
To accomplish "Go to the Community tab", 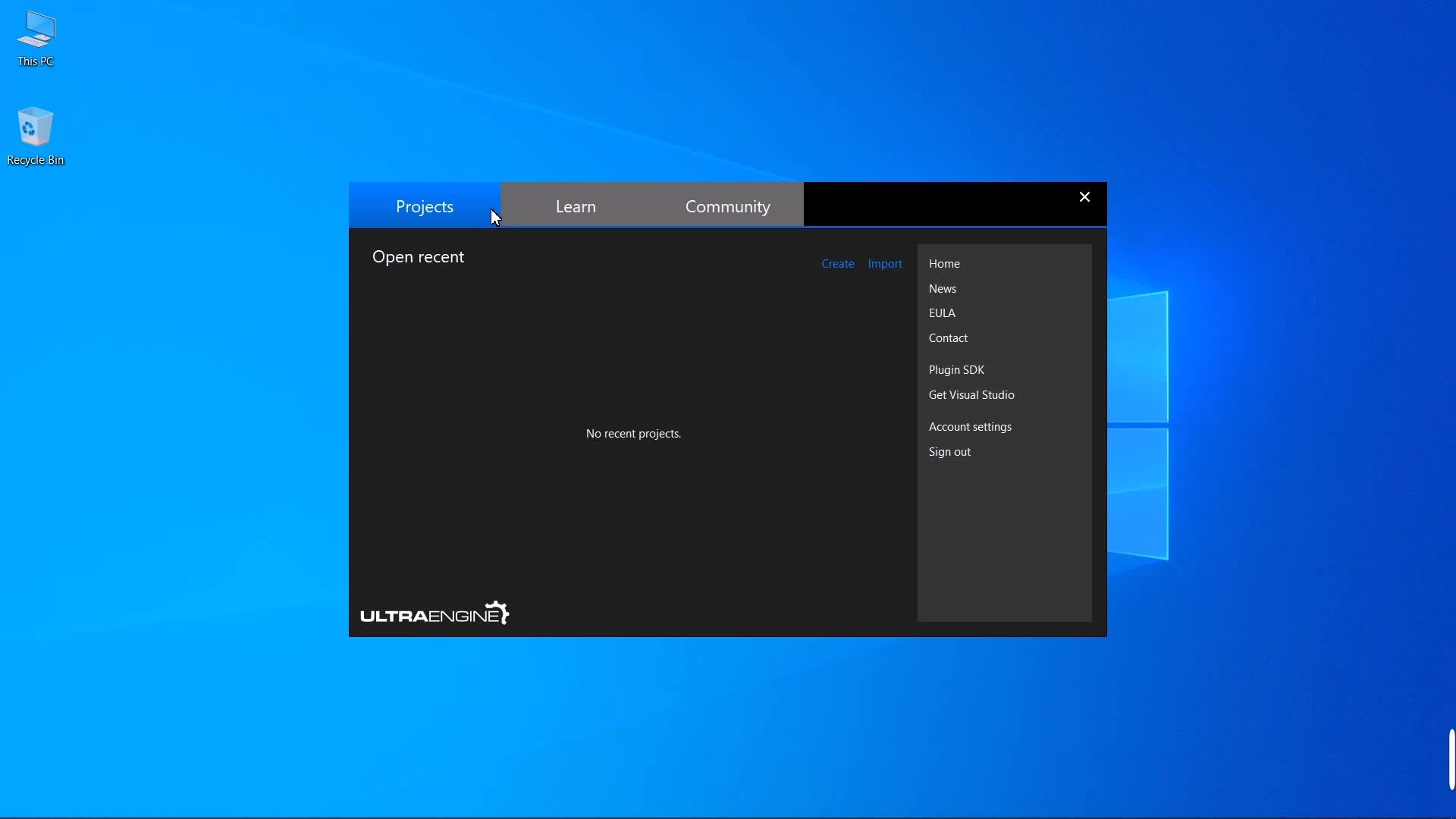I will [727, 206].
